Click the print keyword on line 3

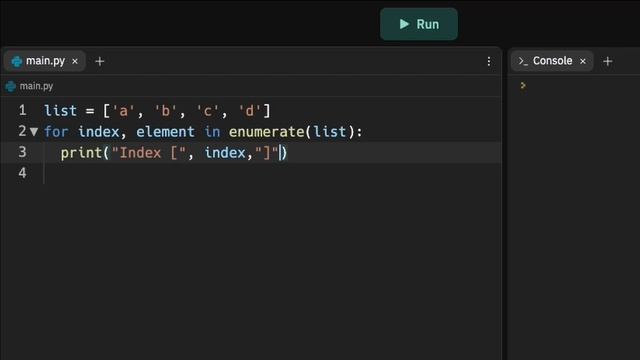(x=81, y=153)
